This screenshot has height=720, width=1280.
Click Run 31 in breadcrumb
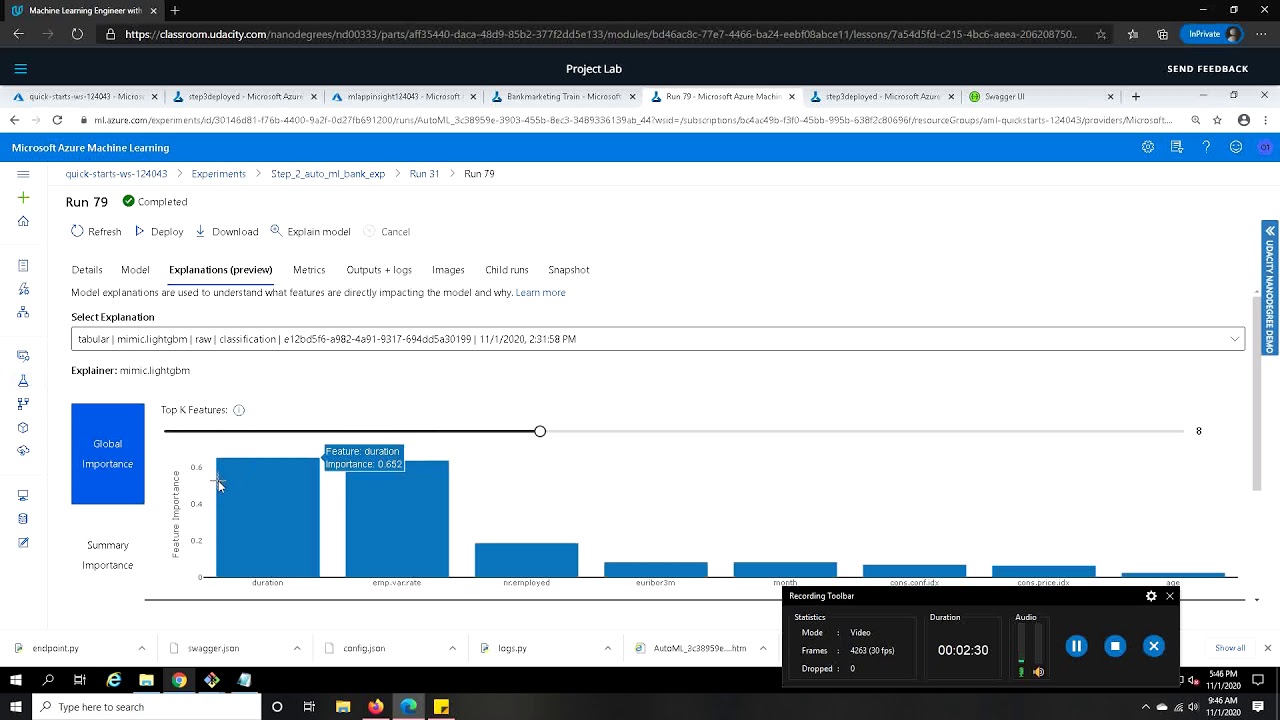[424, 174]
